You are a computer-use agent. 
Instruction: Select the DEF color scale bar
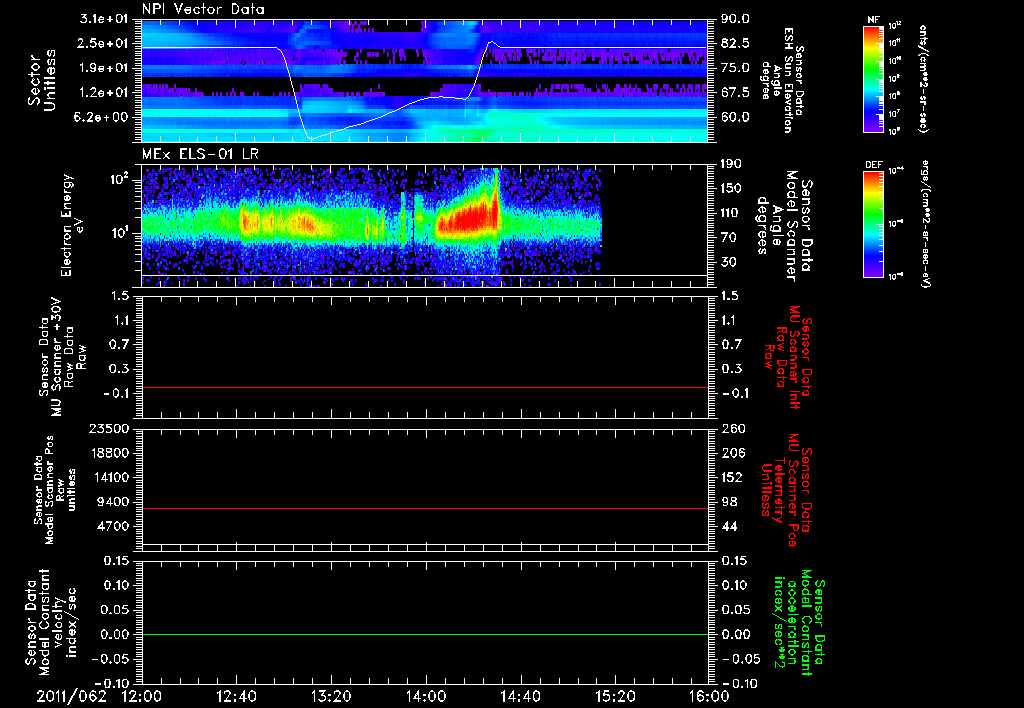[x=873, y=224]
